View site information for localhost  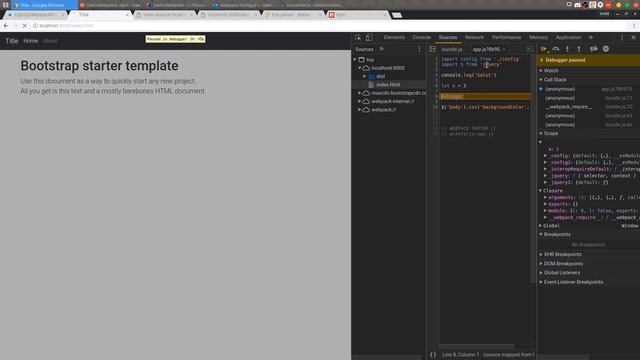[x=35, y=26]
